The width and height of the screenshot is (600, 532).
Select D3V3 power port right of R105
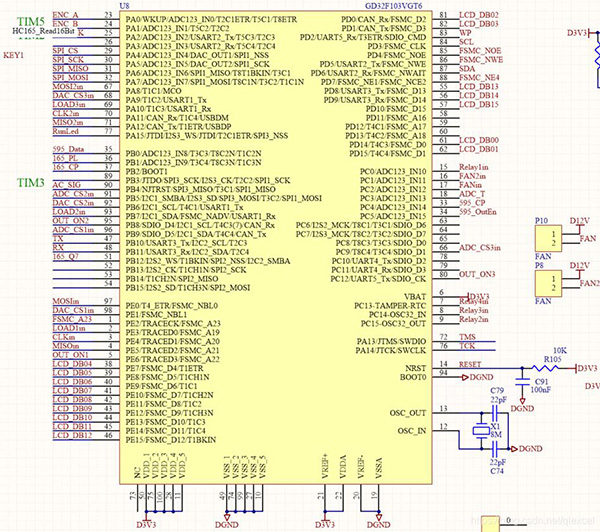point(586,368)
